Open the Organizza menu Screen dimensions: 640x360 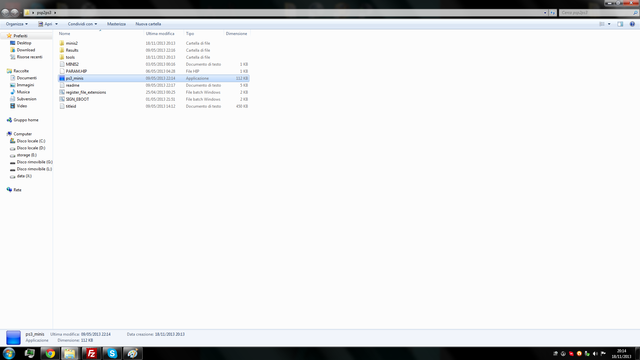(17, 24)
